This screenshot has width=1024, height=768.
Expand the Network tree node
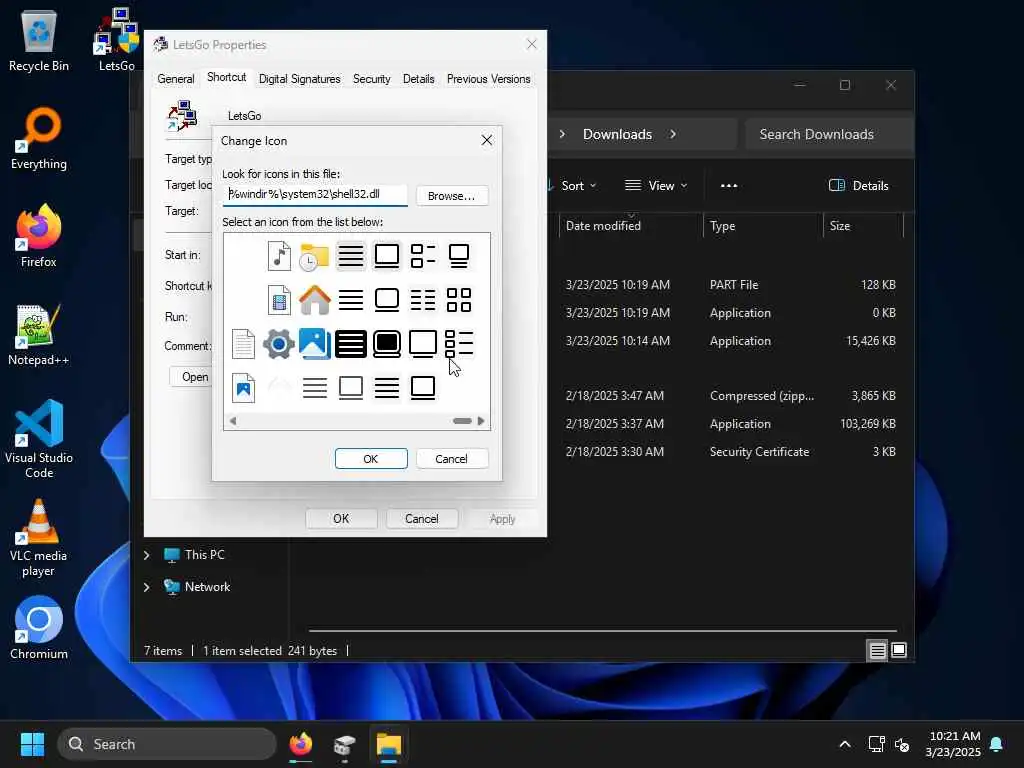147,587
